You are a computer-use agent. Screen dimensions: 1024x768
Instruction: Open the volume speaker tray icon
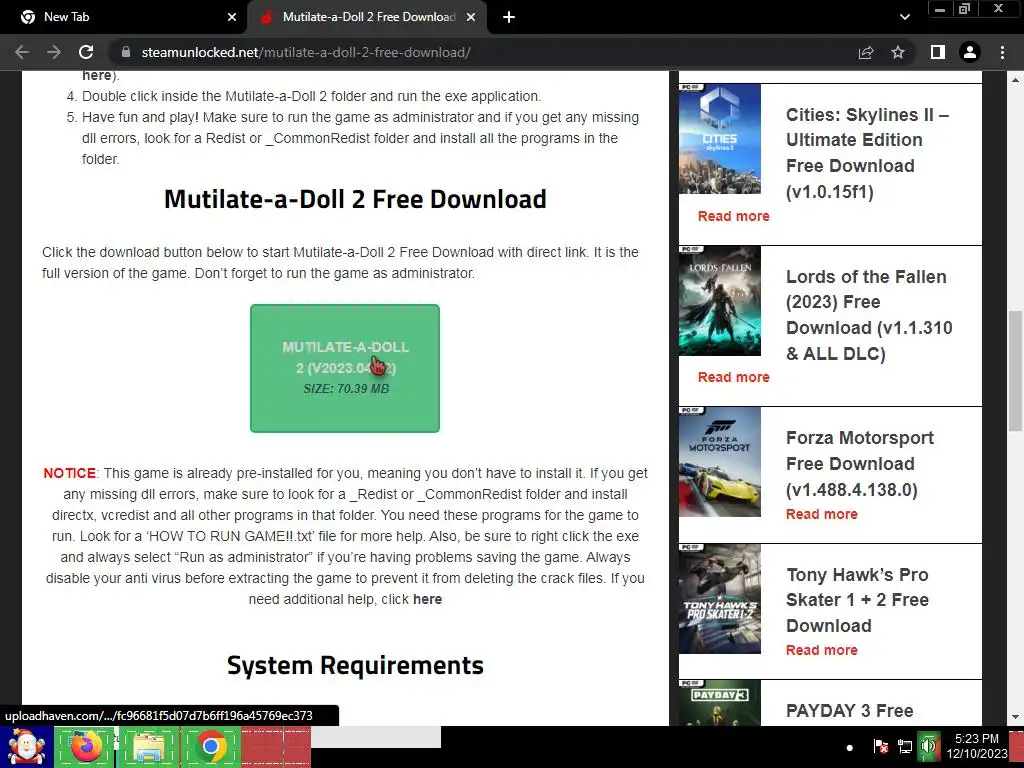click(928, 746)
